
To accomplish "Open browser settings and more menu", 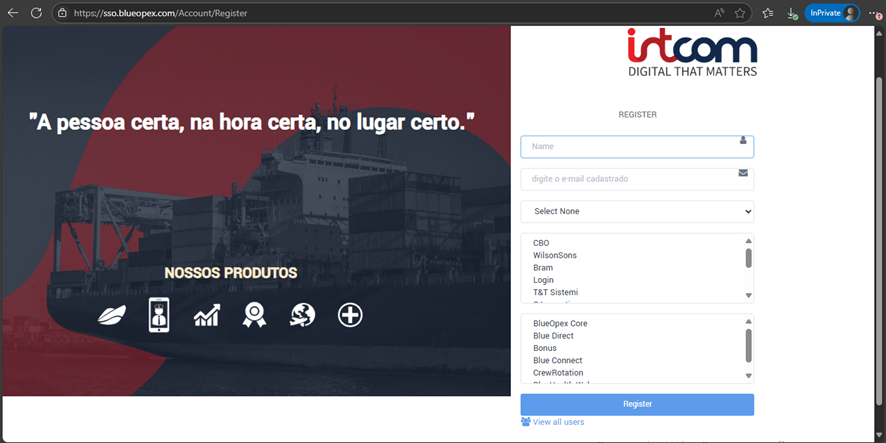I will coord(875,13).
